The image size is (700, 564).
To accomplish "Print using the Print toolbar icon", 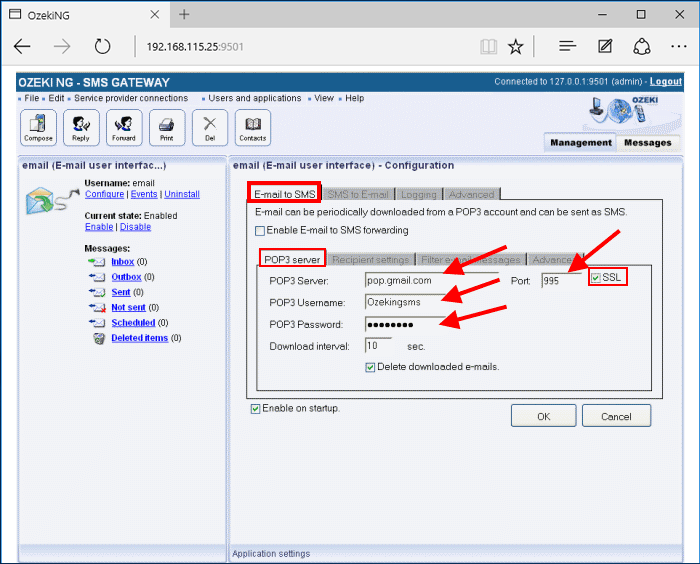I will (167, 127).
